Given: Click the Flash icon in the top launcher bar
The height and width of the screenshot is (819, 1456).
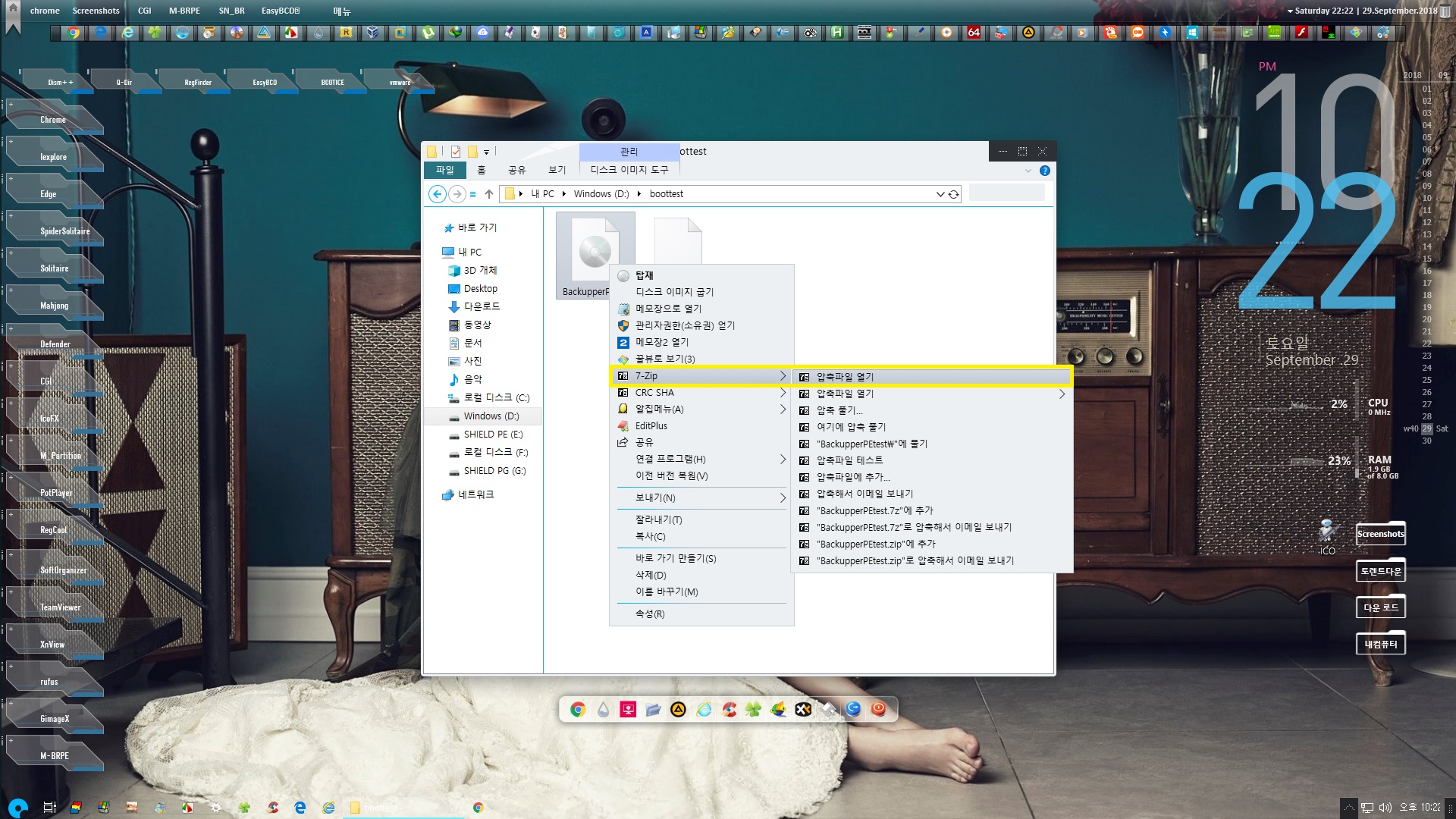Looking at the screenshot, I should tap(1301, 33).
